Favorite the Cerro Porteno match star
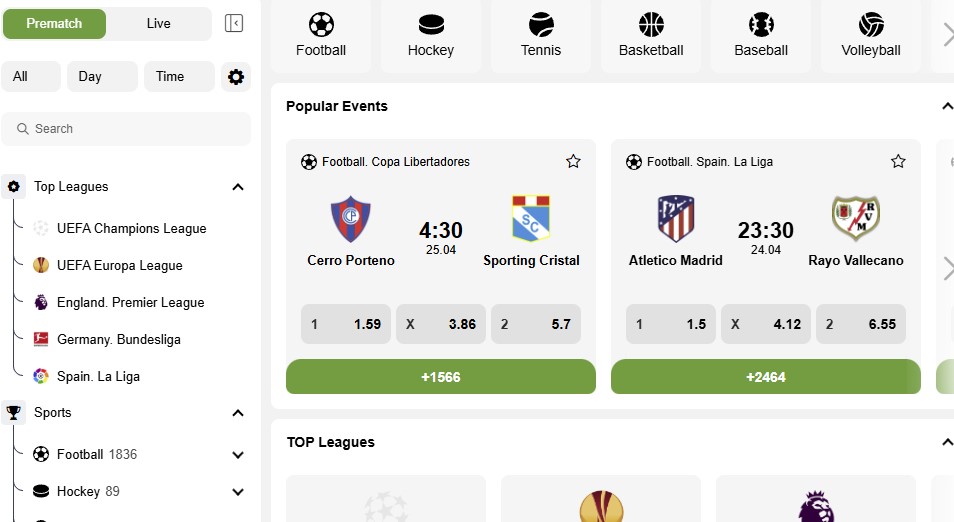Screen dimensions: 954x522 573,161
